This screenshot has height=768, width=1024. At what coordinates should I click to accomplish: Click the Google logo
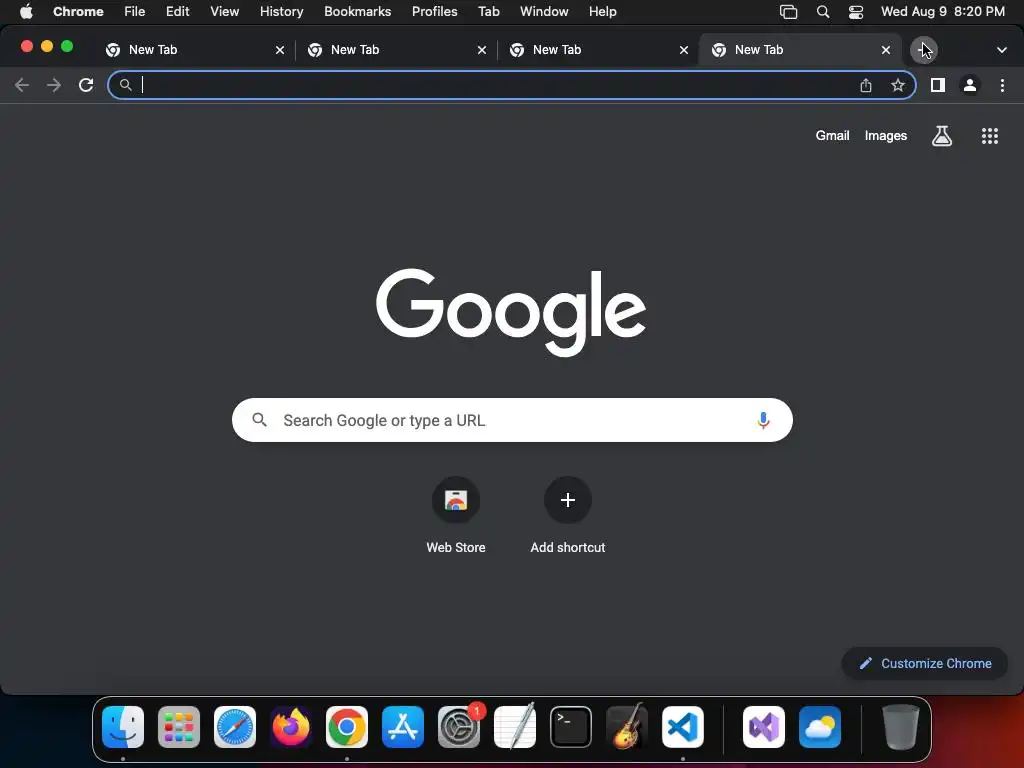click(511, 312)
